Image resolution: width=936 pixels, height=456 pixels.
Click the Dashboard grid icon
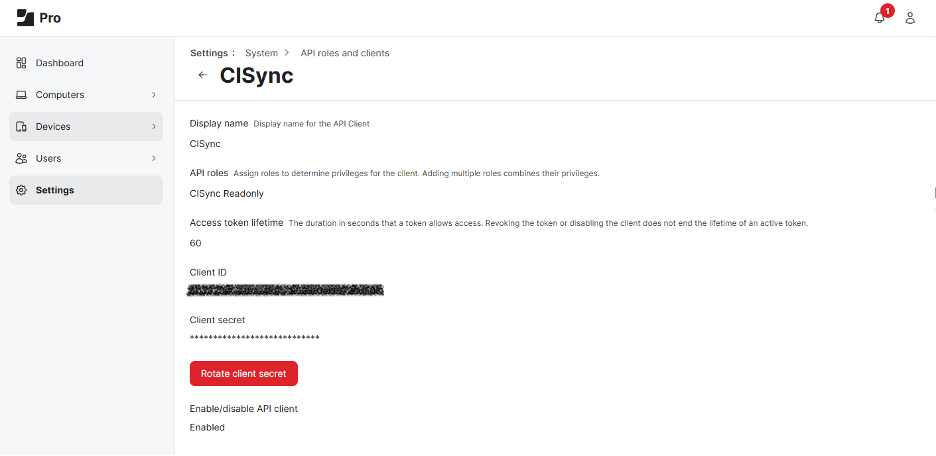tap(21, 63)
